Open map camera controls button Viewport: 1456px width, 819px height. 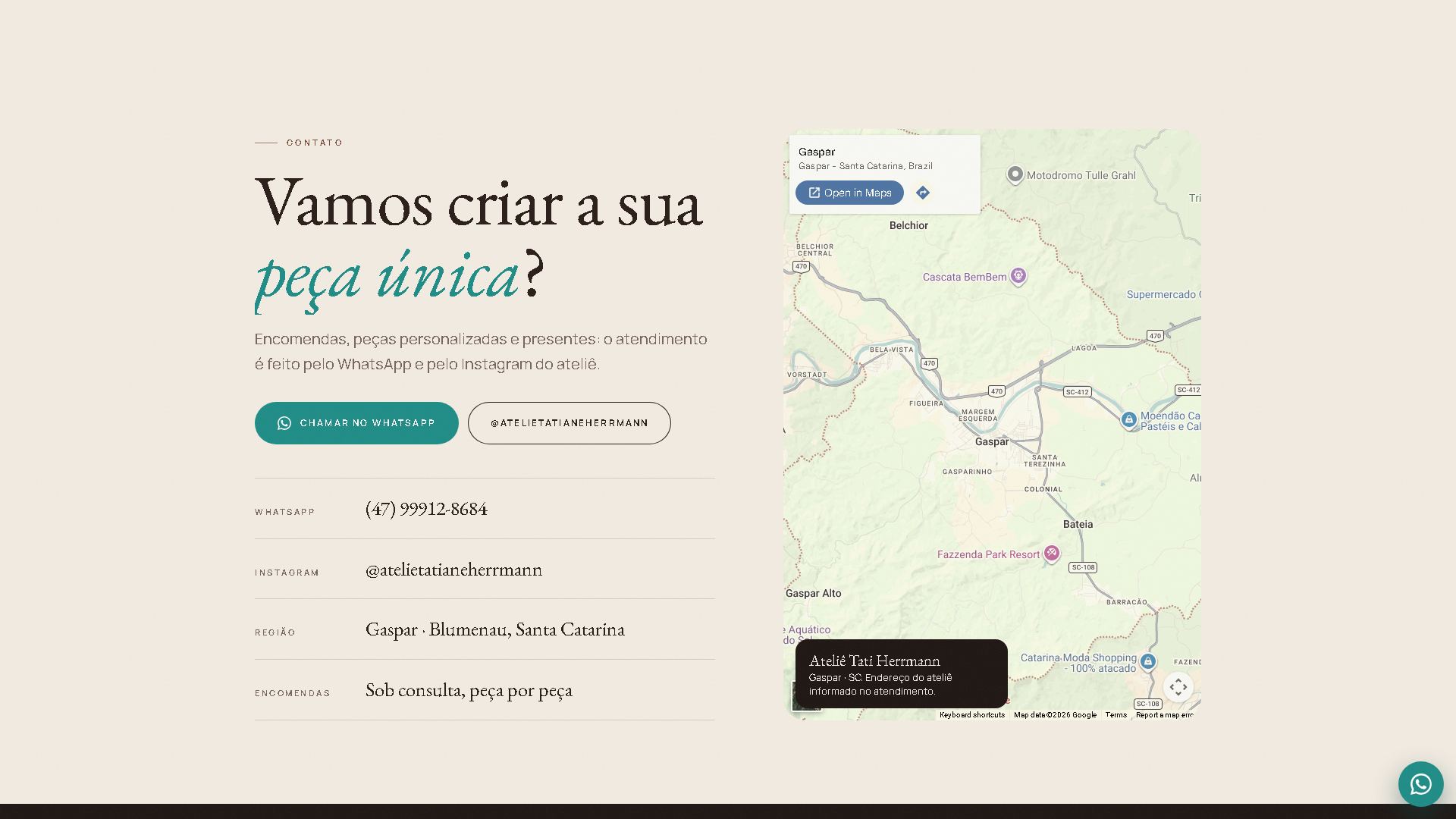pos(1178,687)
